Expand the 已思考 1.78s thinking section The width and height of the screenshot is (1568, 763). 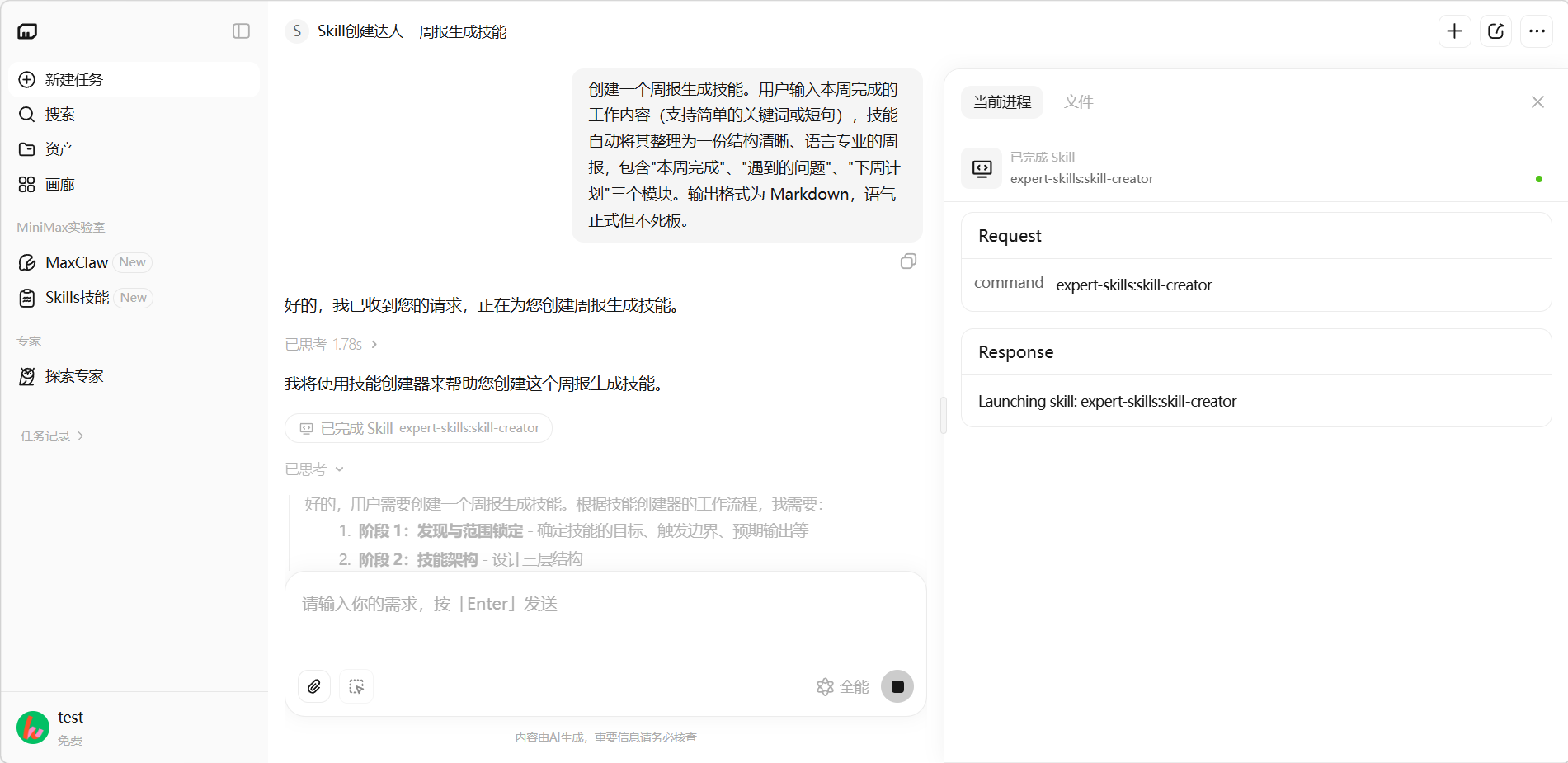(331, 345)
